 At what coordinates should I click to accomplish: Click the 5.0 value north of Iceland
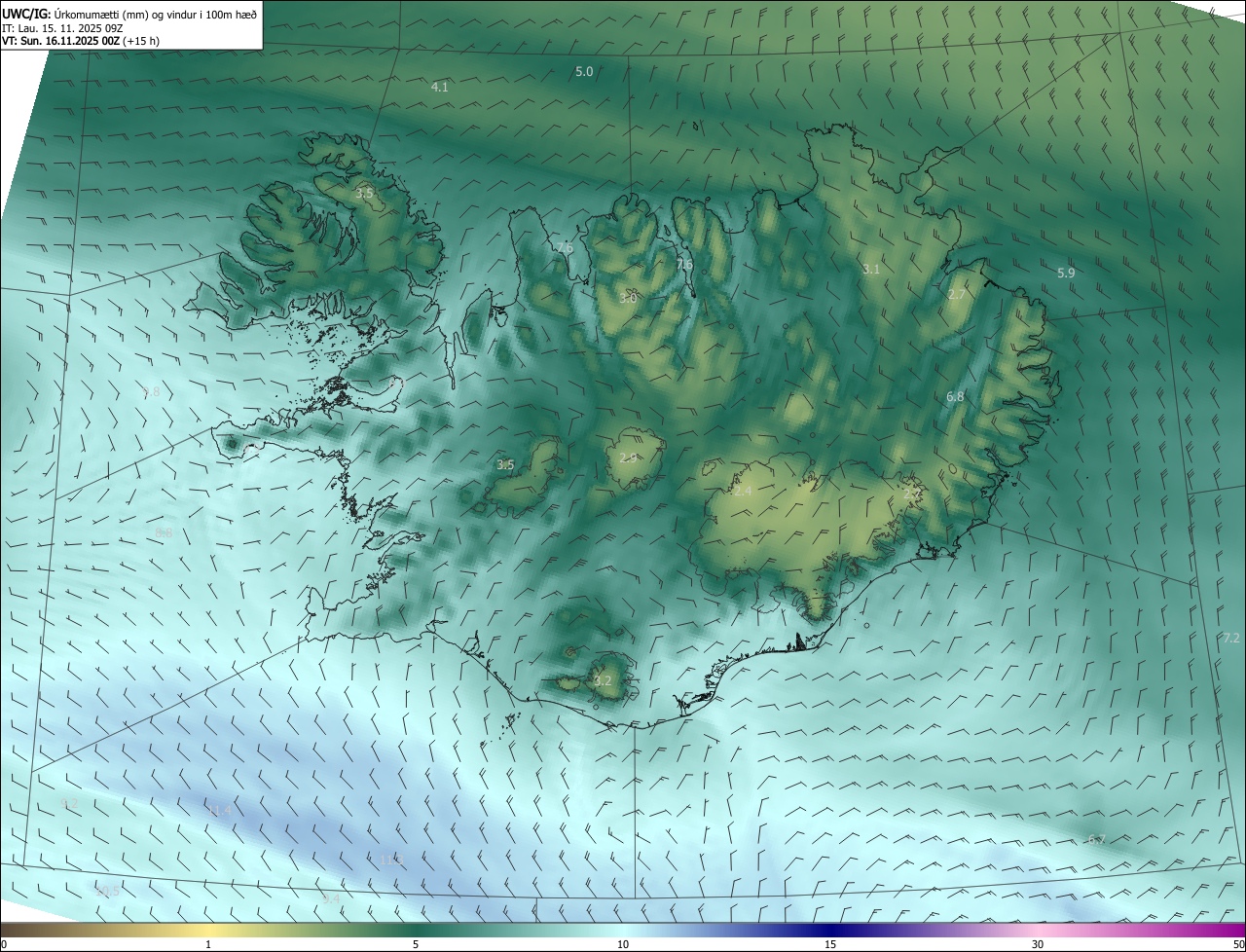pos(584,72)
